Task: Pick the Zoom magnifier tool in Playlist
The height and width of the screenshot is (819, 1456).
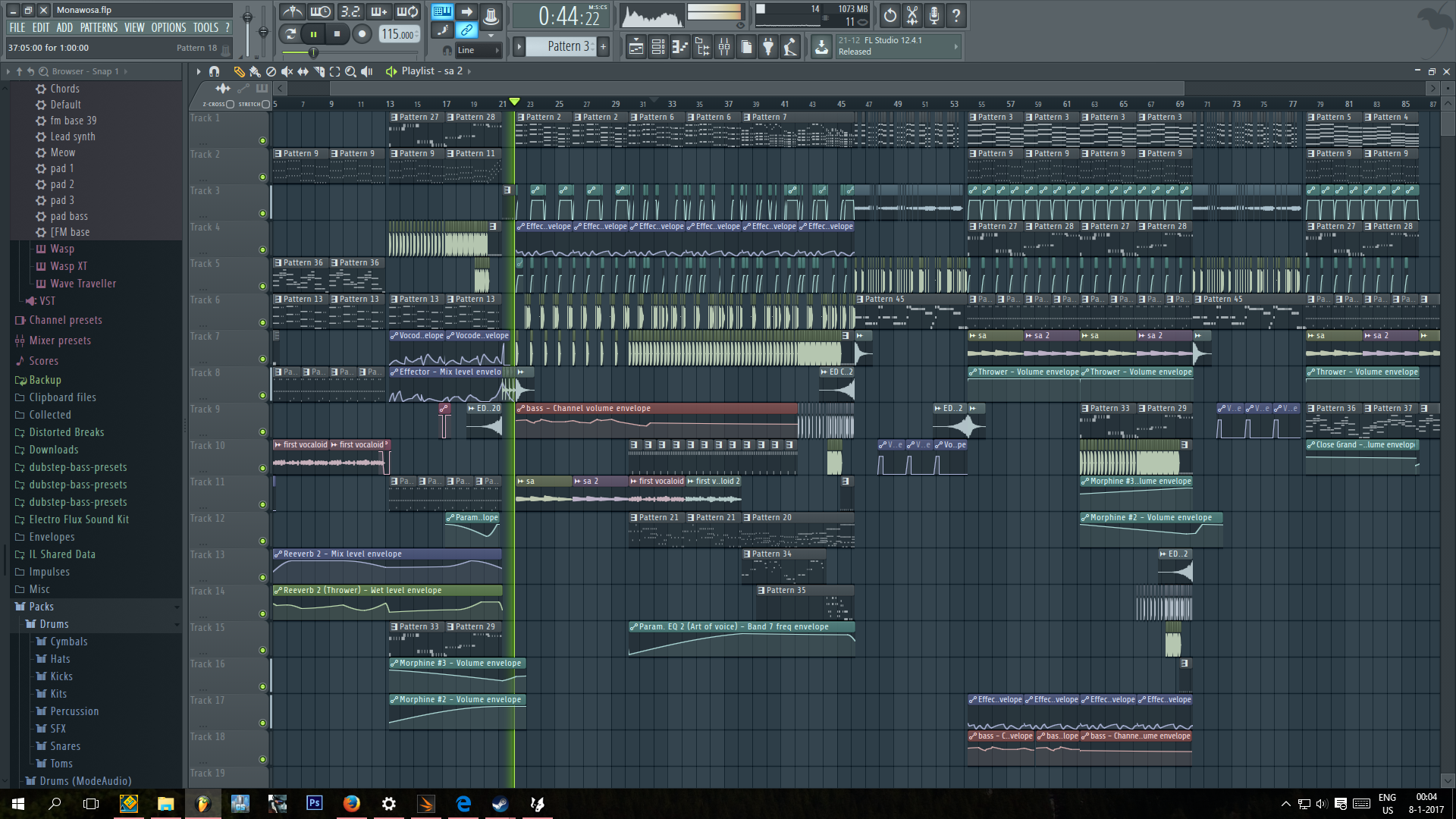Action: [350, 71]
